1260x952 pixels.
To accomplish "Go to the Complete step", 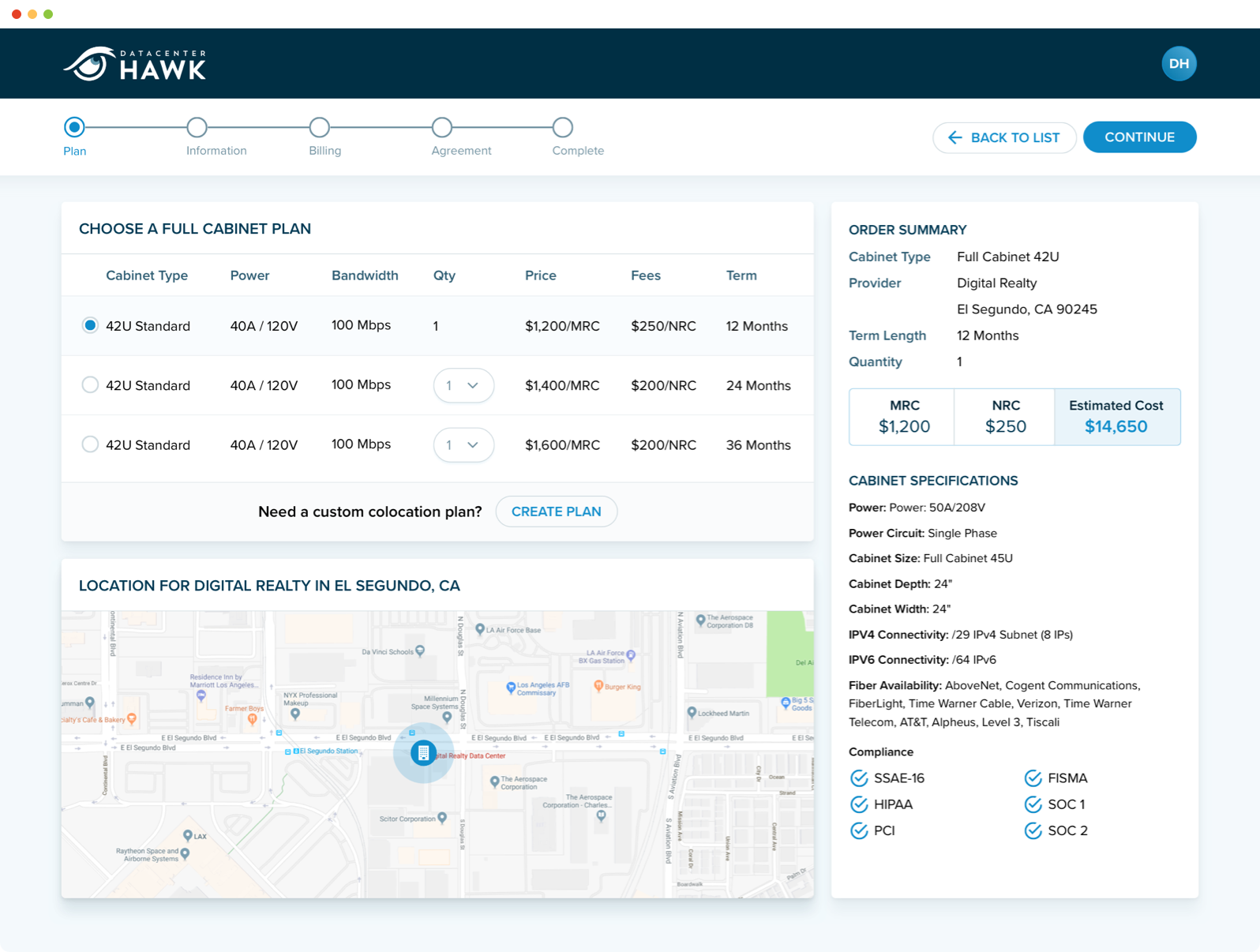I will pyautogui.click(x=562, y=127).
